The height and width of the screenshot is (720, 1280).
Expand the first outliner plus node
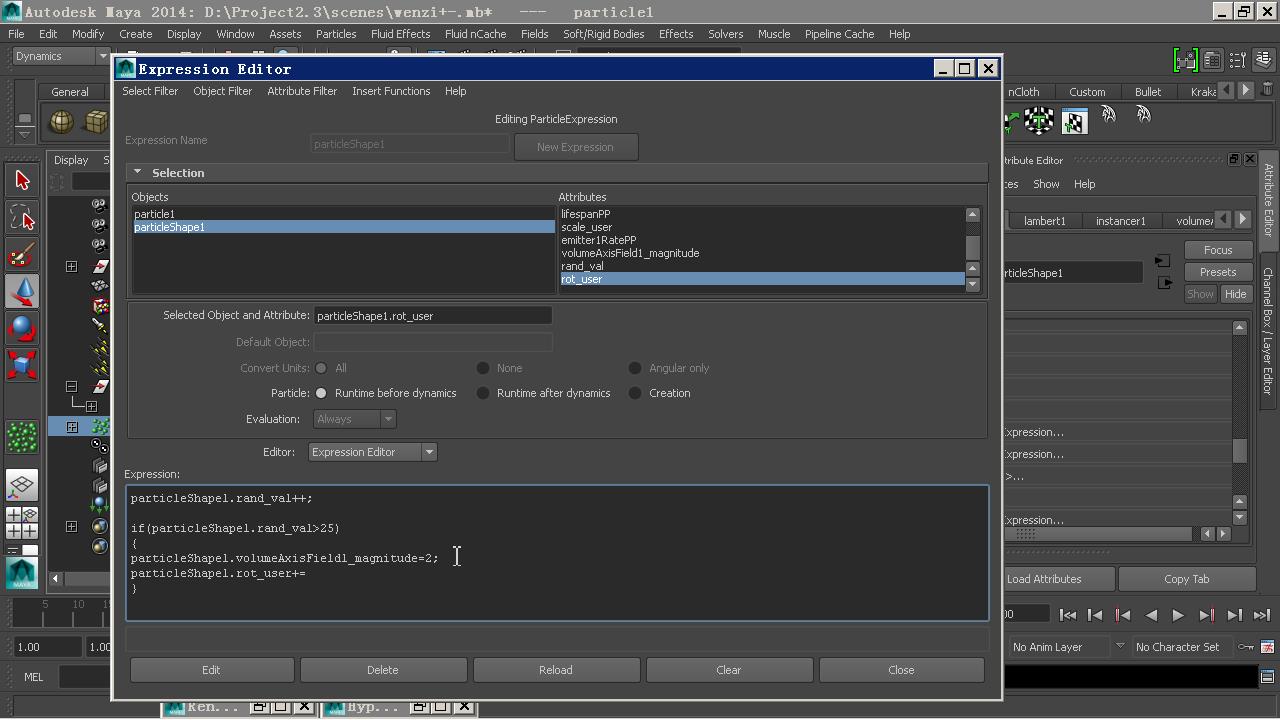(72, 266)
